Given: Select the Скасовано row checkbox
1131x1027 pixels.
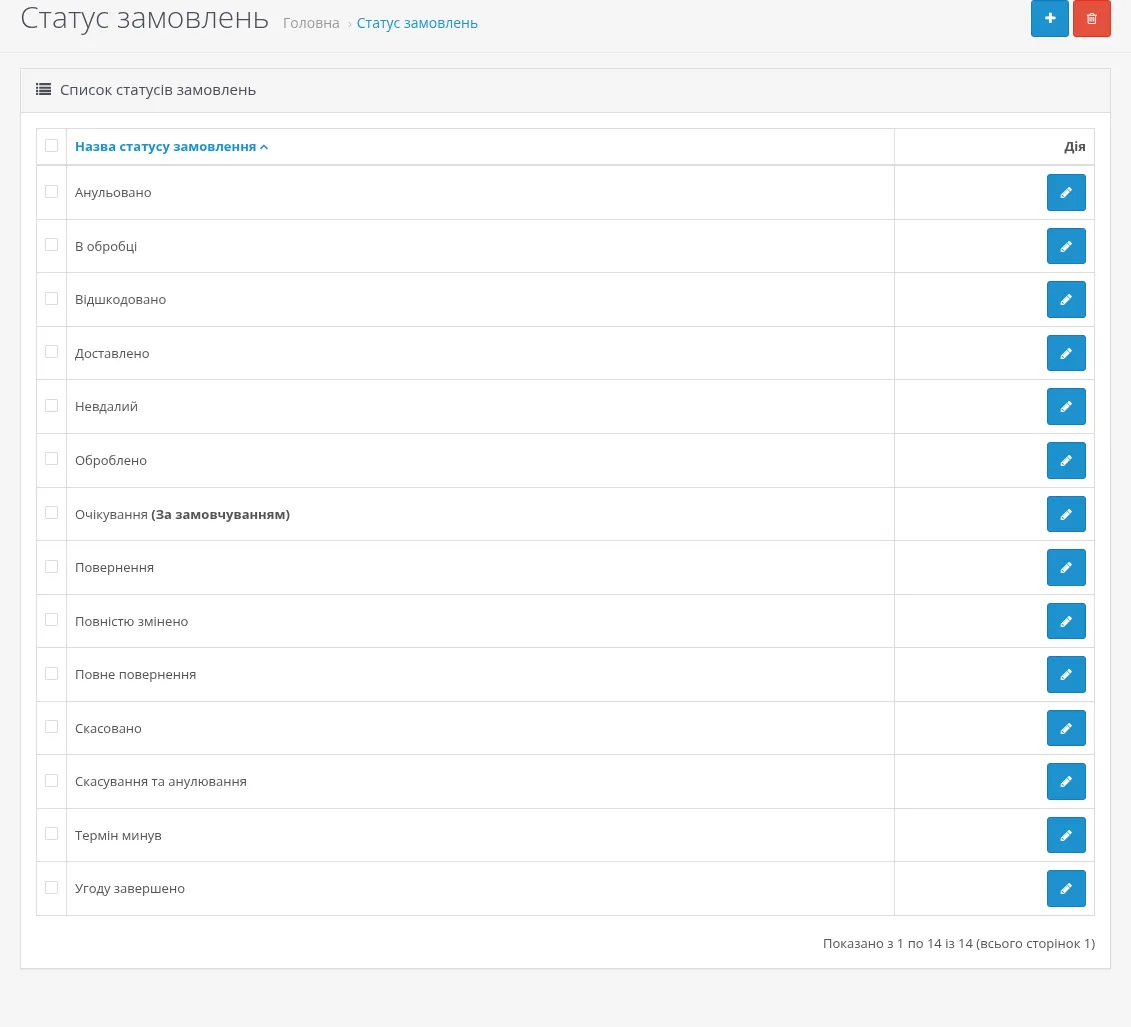Looking at the screenshot, I should click(x=51, y=726).
